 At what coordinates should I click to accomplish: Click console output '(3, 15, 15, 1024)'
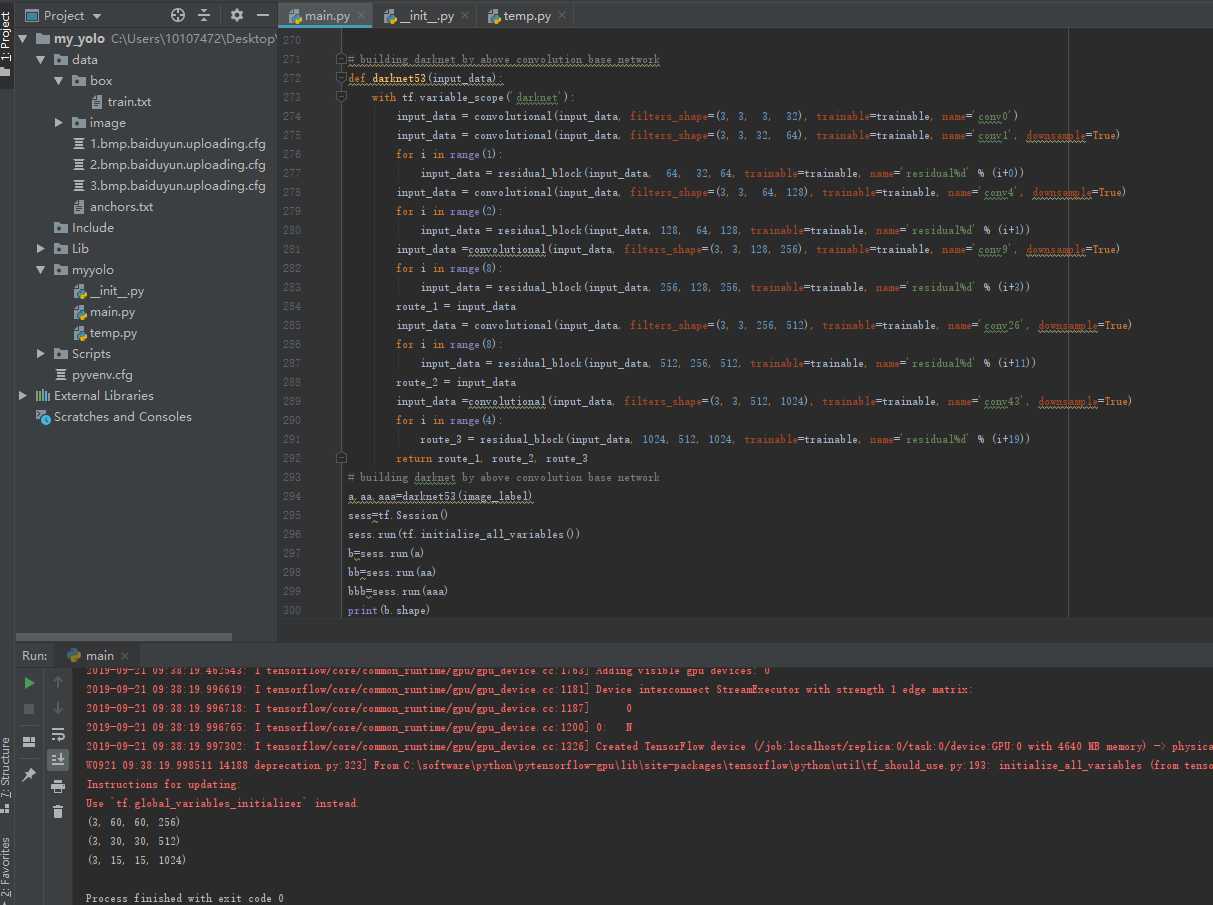(x=136, y=860)
